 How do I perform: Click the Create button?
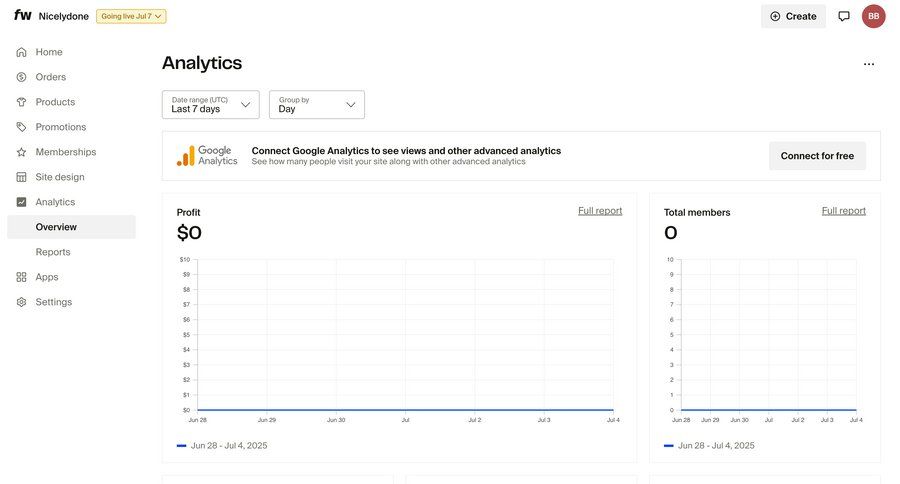click(793, 16)
